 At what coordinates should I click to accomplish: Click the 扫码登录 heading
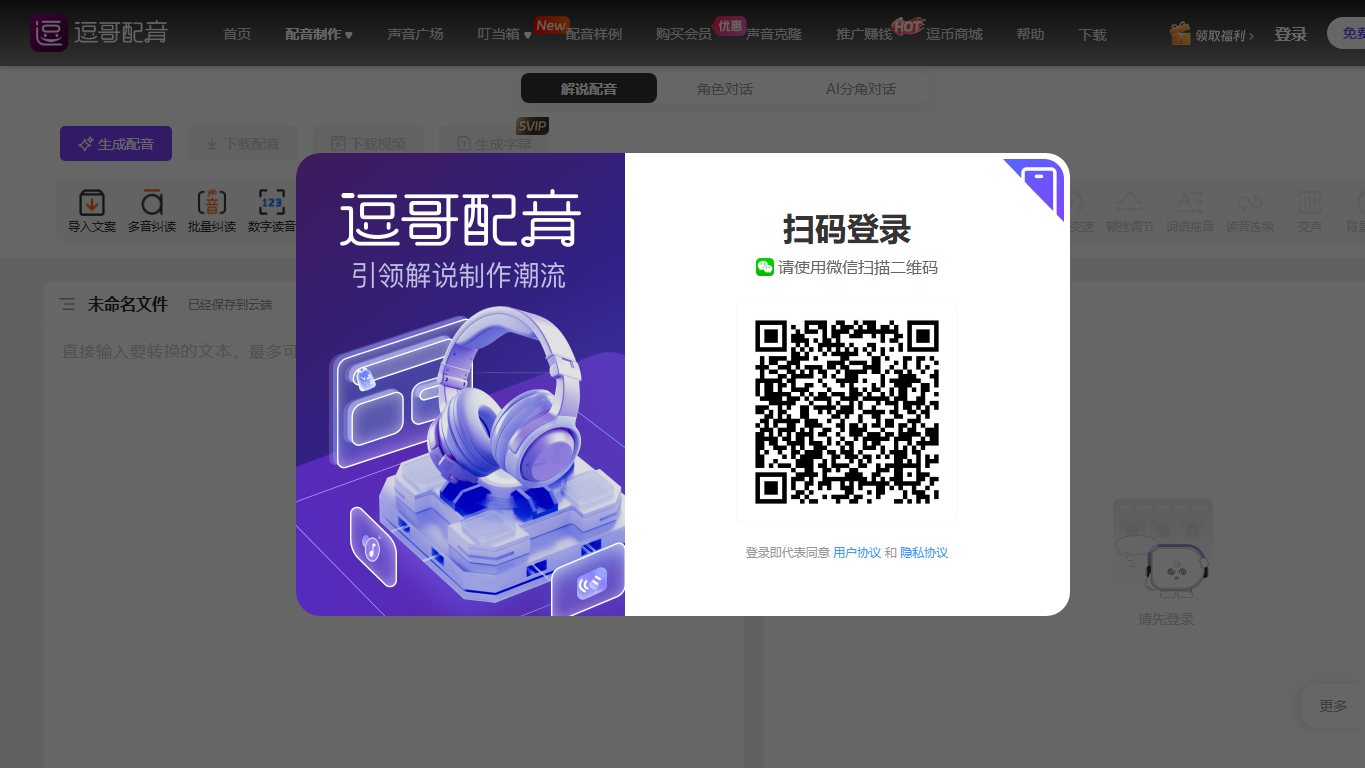(847, 229)
